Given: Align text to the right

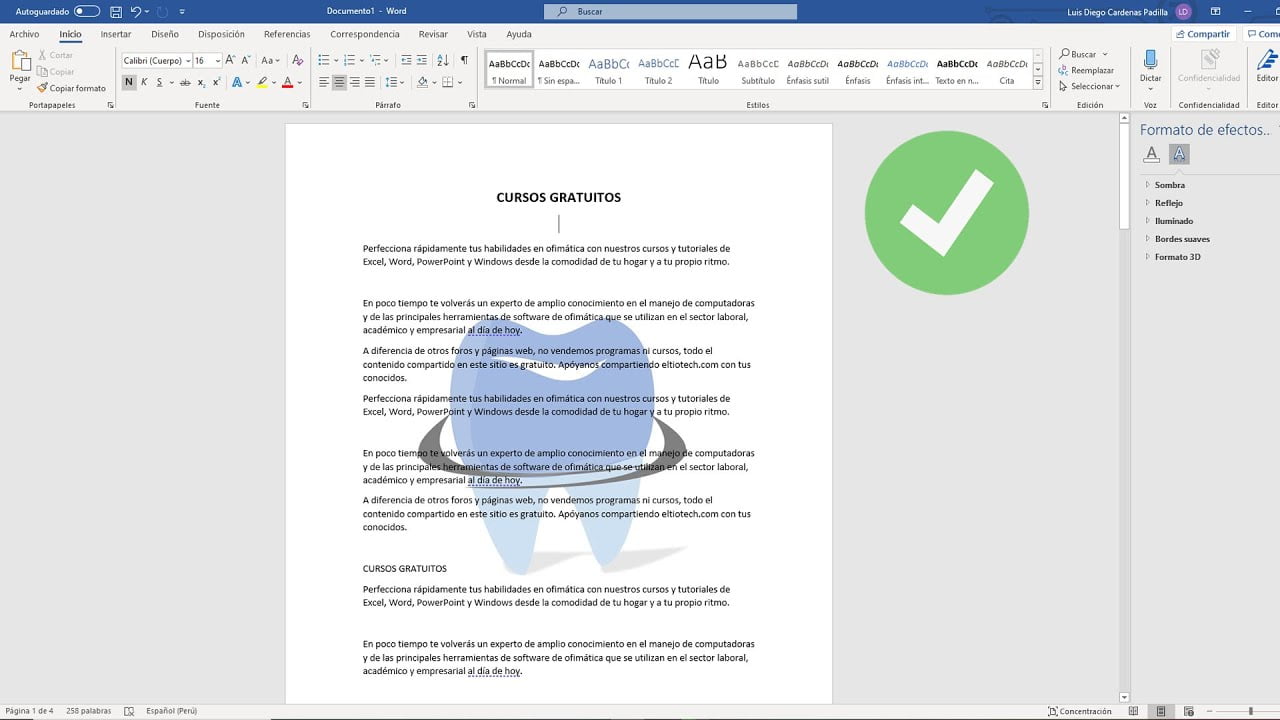Looking at the screenshot, I should 355,82.
